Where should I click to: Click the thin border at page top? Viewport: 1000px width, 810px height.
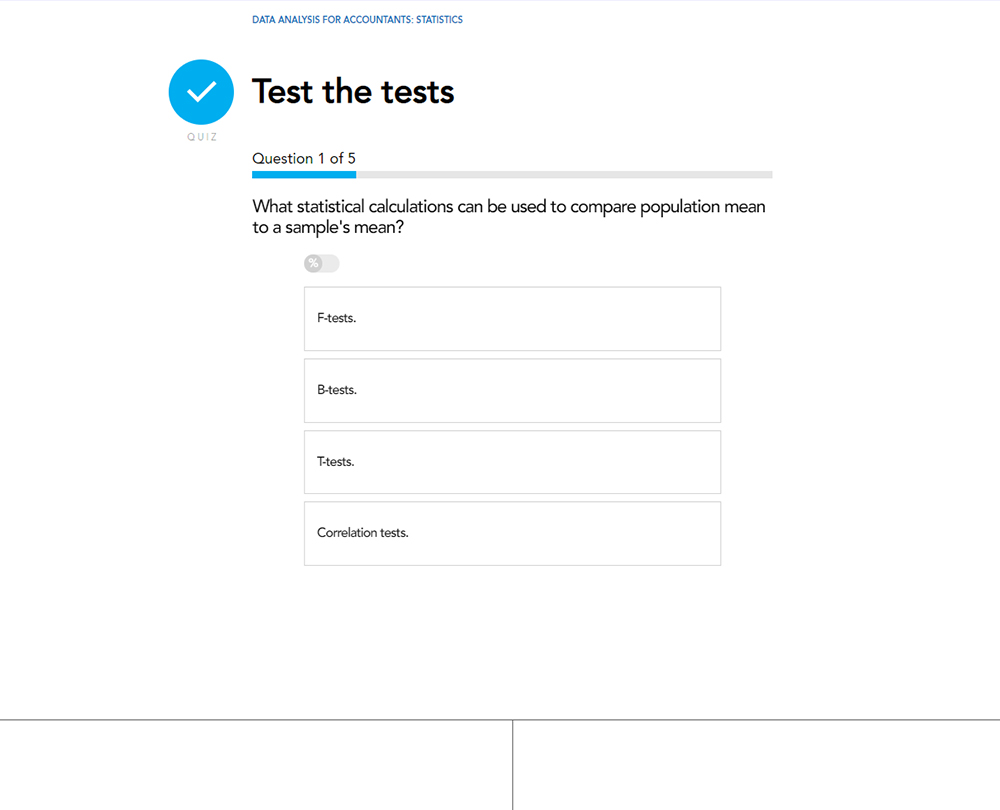click(x=500, y=1)
